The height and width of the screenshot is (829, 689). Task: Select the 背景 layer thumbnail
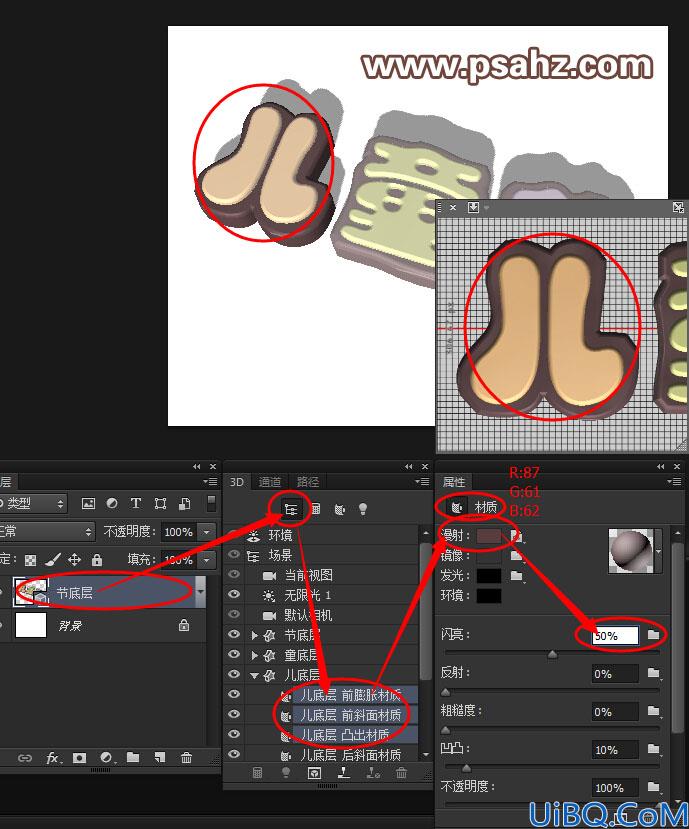tap(31, 625)
